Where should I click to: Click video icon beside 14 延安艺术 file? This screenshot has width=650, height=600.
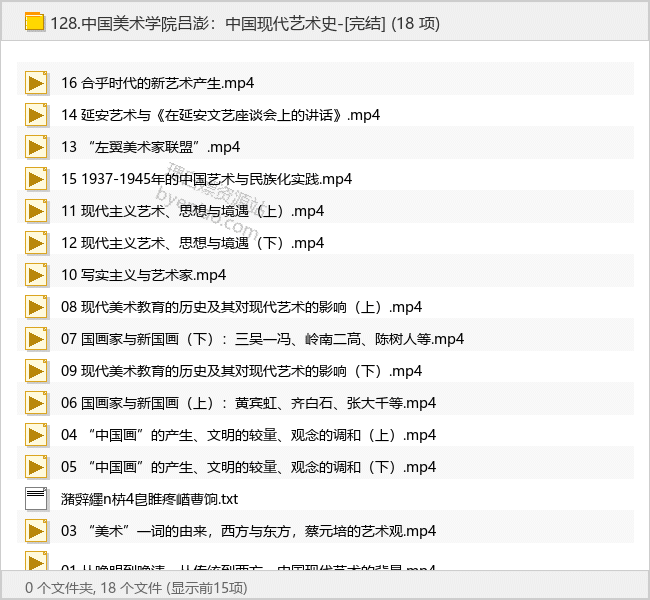pyautogui.click(x=37, y=115)
